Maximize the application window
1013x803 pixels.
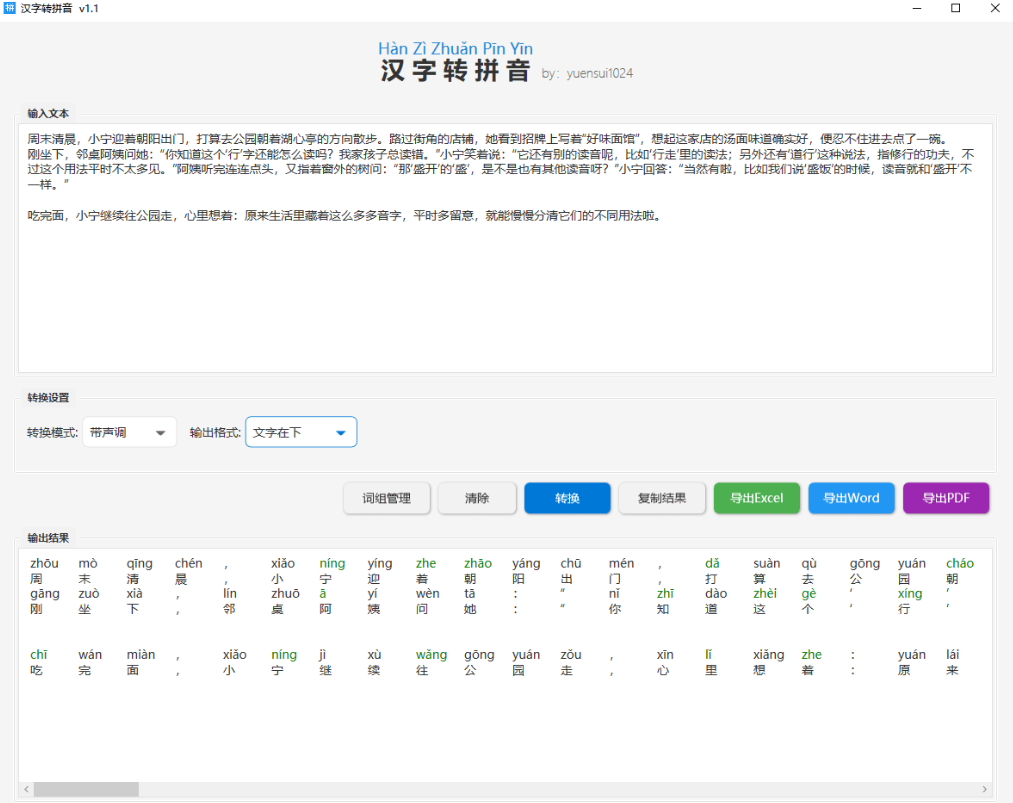pyautogui.click(x=955, y=8)
